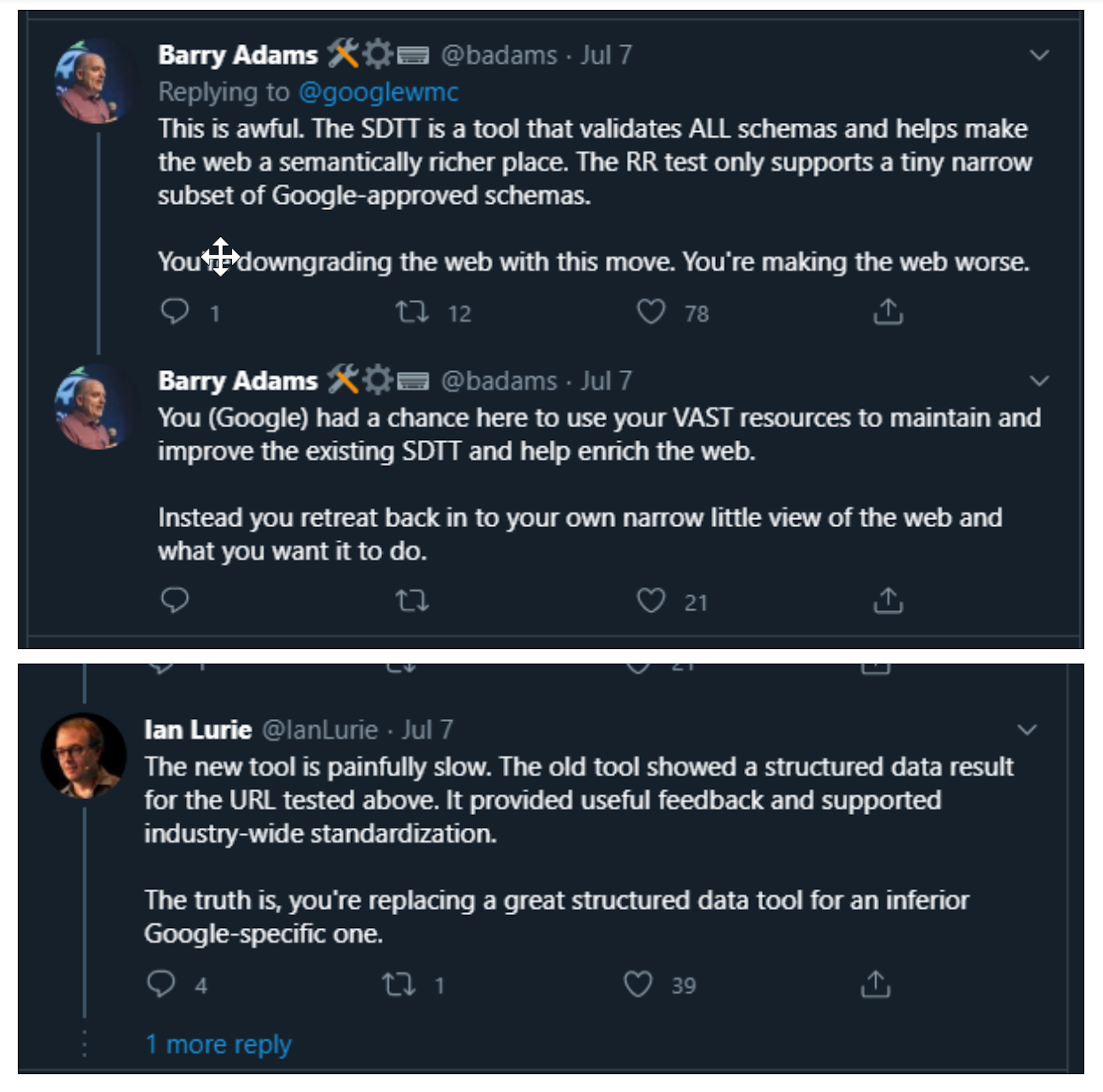Screen dimensions: 1103x1092
Task: Like the tweet with 78 likes
Action: [651, 312]
